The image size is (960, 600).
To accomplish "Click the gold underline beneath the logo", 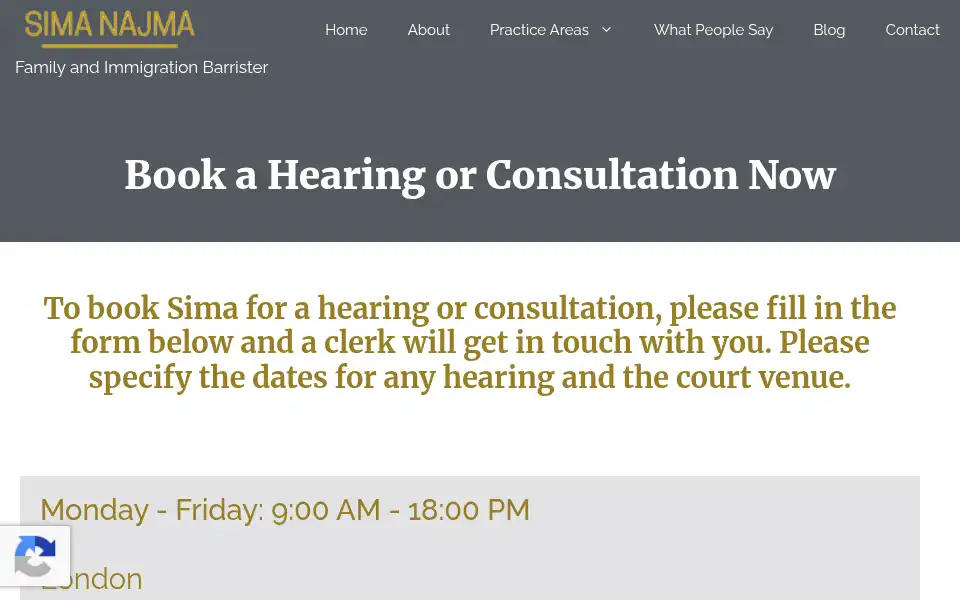I will pyautogui.click(x=110, y=45).
